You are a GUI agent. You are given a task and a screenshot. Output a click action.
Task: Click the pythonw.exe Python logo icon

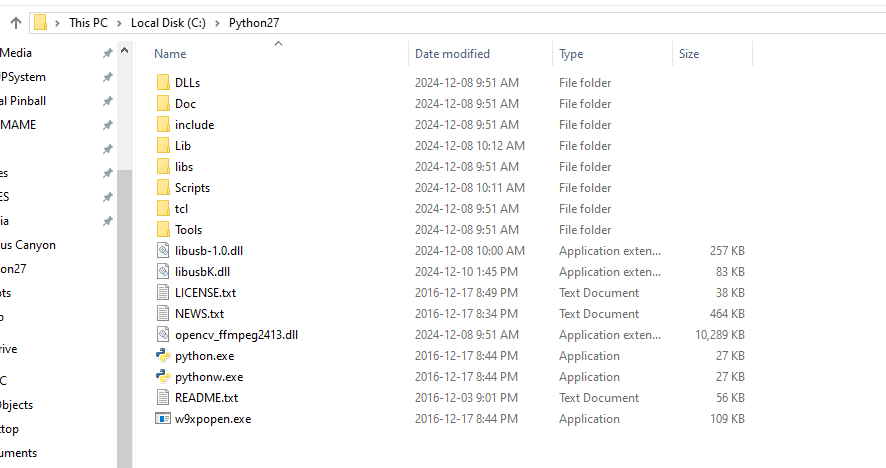point(163,376)
